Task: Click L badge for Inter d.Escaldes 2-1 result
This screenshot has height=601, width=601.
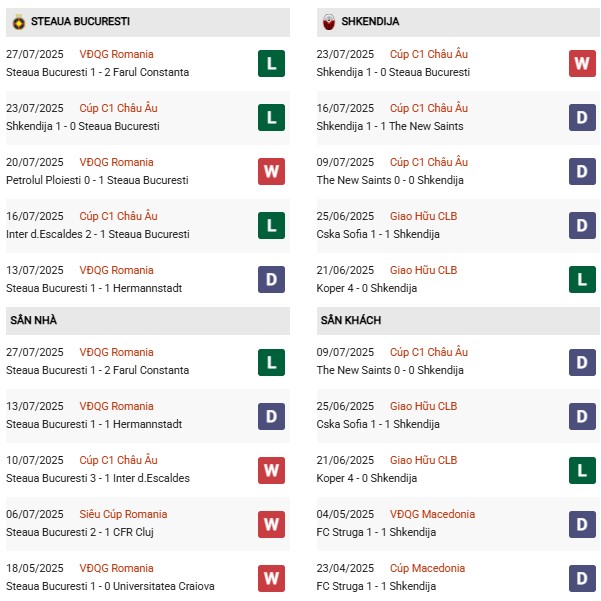Action: click(271, 225)
